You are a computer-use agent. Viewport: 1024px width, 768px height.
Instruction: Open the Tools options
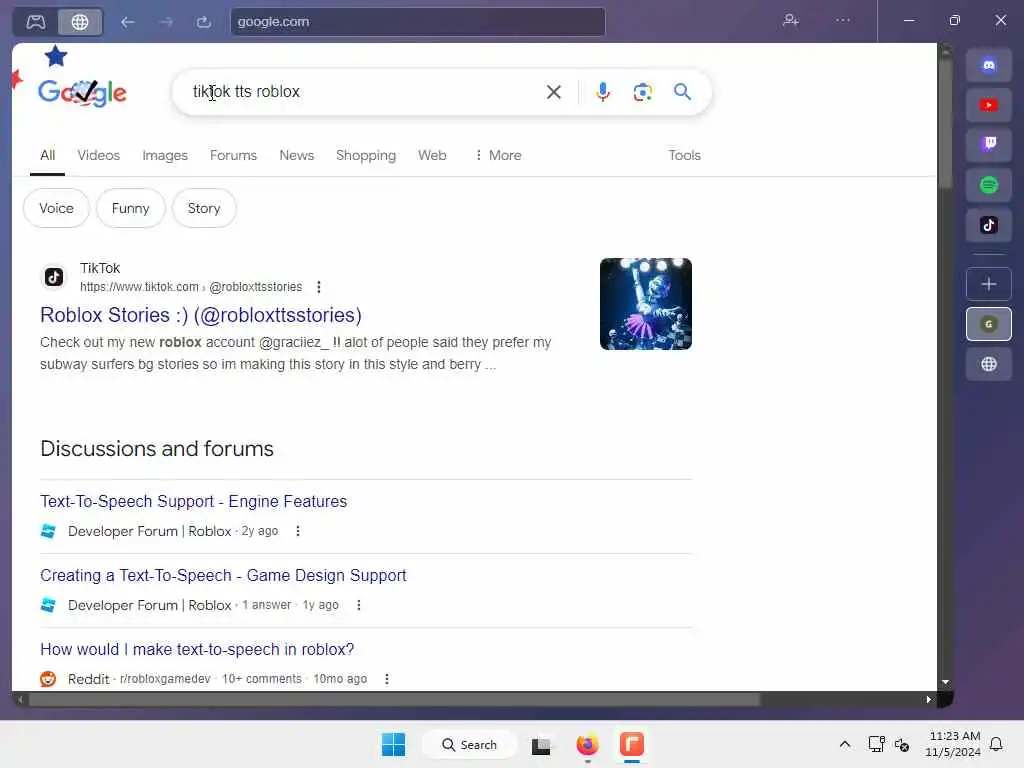684,155
